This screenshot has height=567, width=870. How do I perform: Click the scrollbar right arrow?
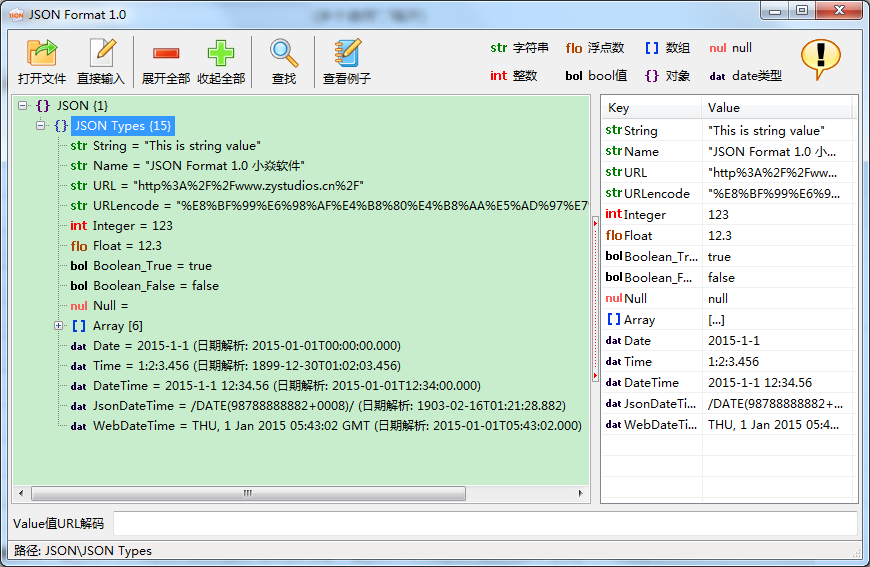pos(580,493)
